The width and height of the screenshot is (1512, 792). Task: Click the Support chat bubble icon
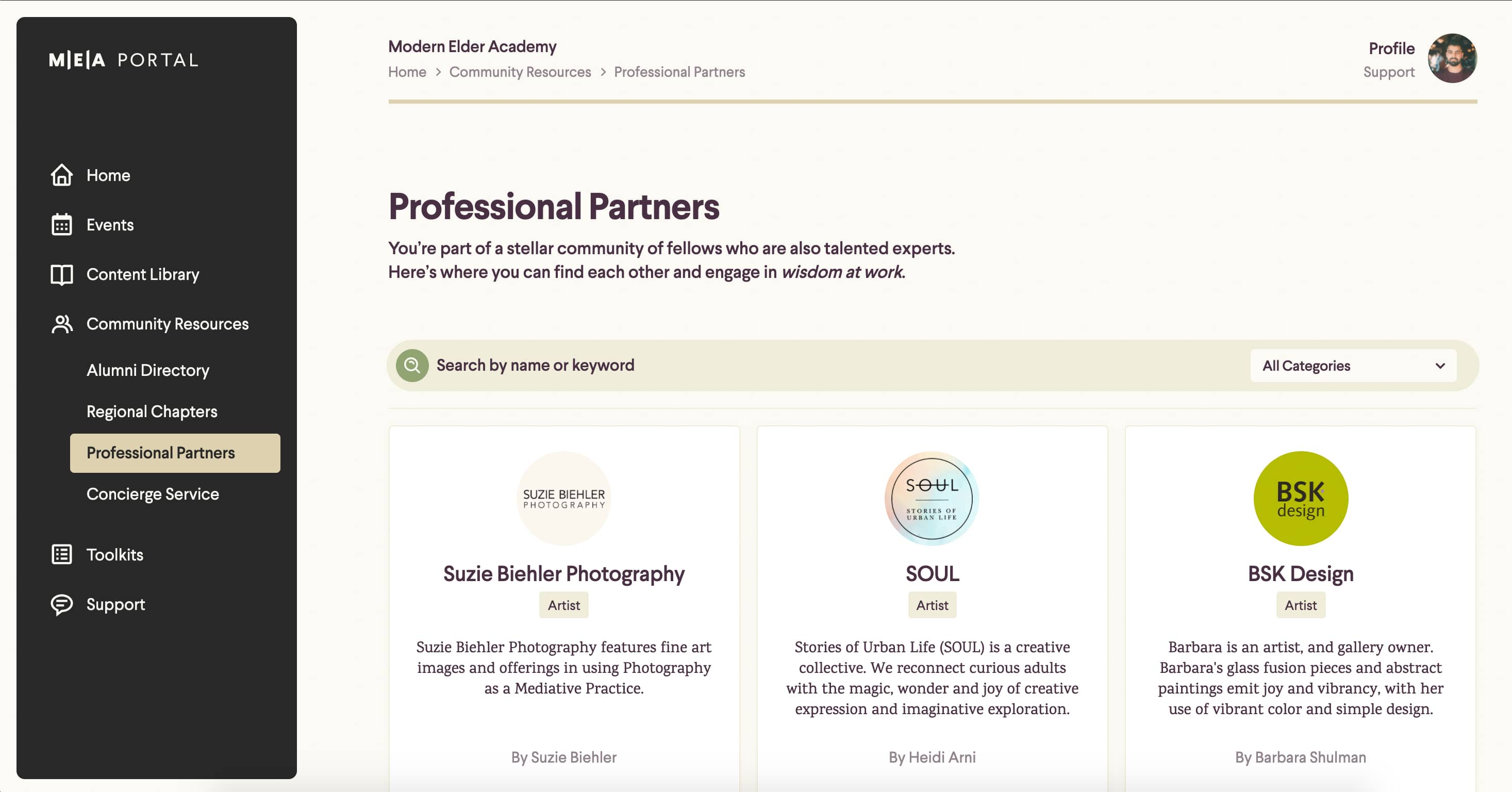click(x=62, y=604)
